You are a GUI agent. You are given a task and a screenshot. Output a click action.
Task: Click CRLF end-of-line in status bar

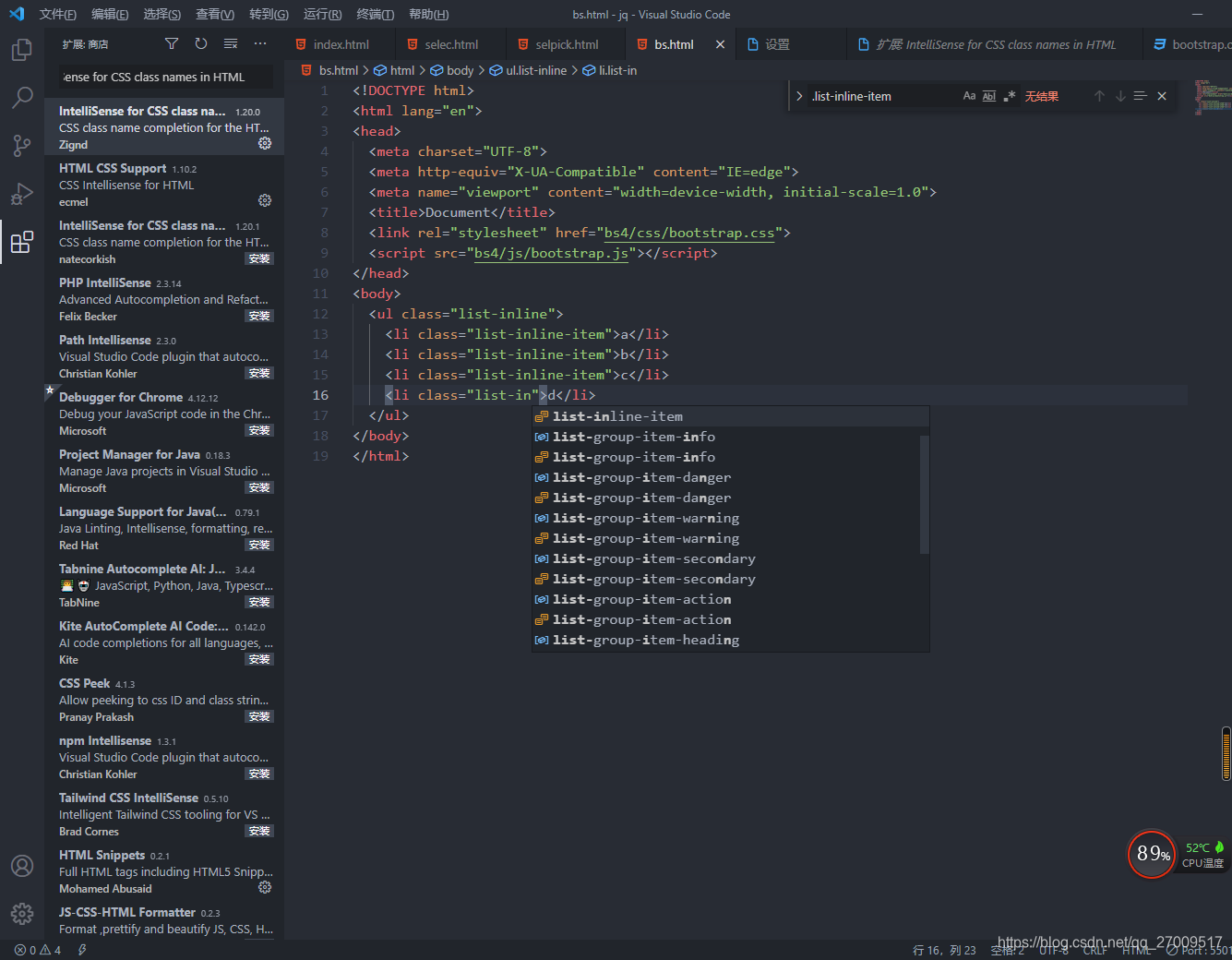point(1095,950)
